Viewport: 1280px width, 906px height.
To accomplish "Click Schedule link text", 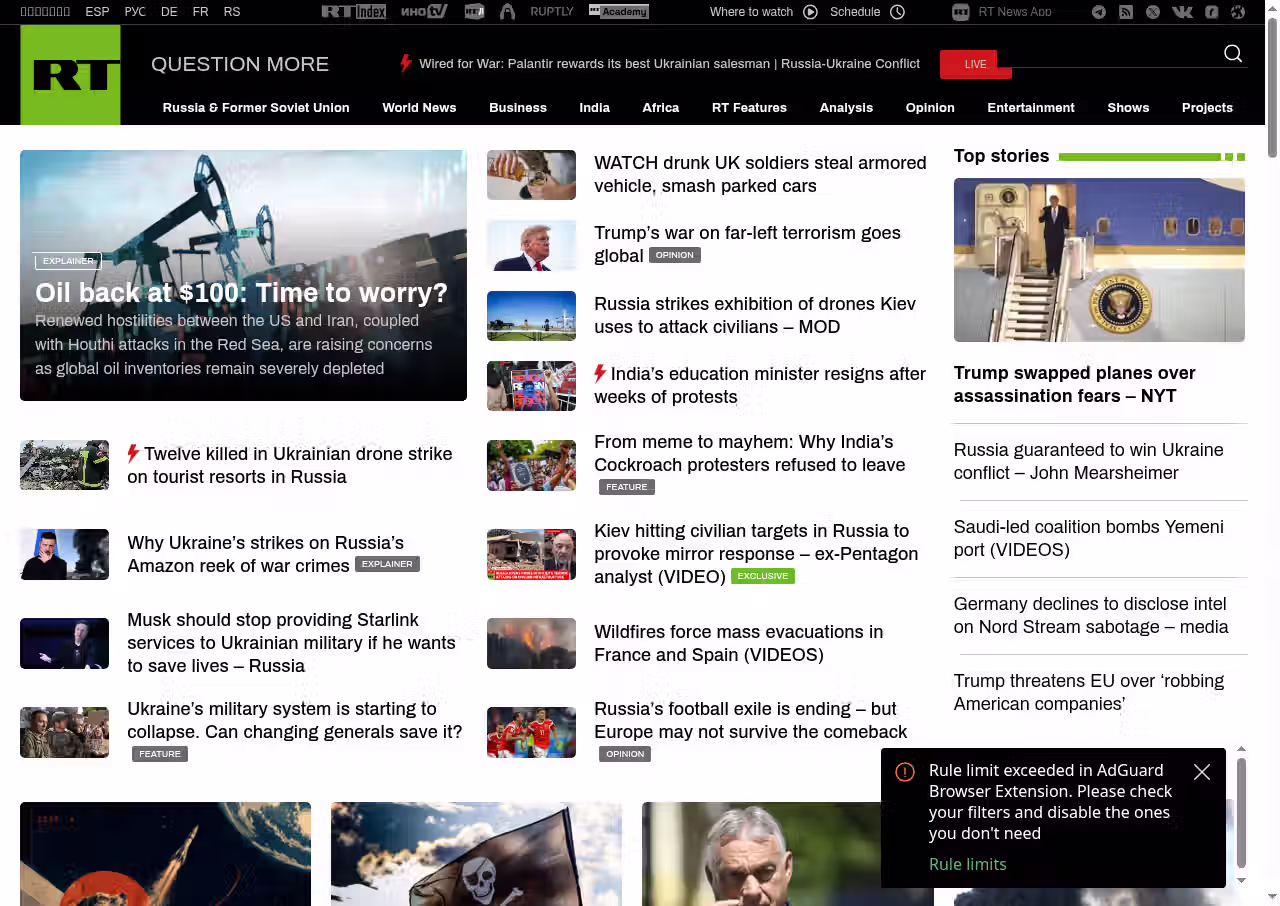I will coord(855,12).
